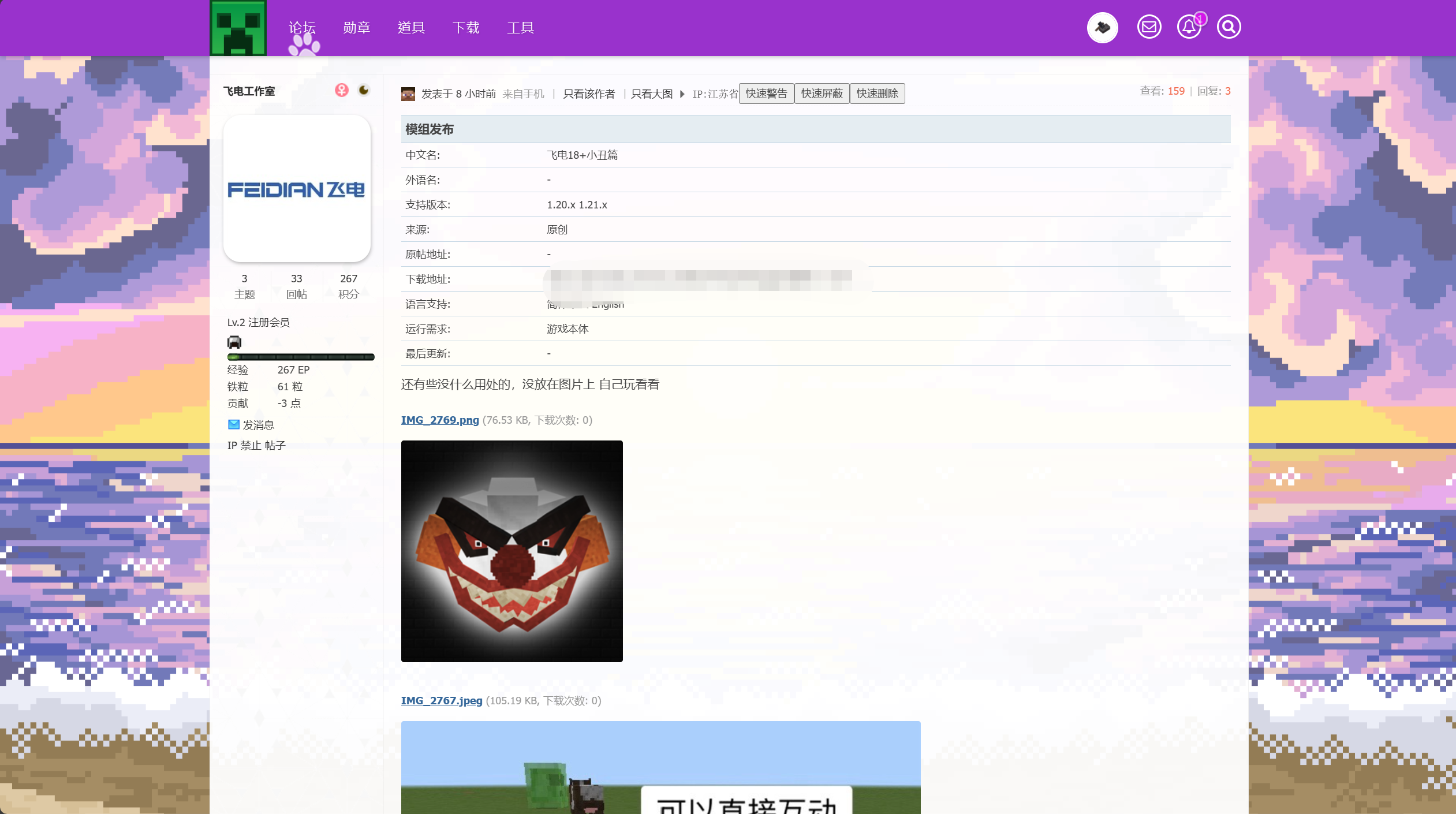The width and height of the screenshot is (1456, 814).
Task: Click the 禁止 moderation link
Action: pos(251,446)
